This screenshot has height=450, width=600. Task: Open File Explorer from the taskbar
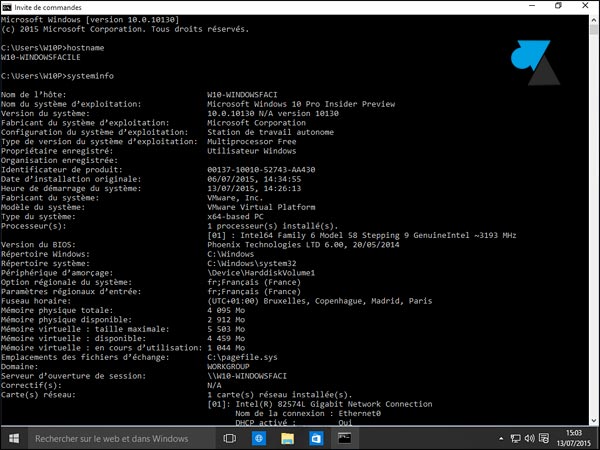287,439
